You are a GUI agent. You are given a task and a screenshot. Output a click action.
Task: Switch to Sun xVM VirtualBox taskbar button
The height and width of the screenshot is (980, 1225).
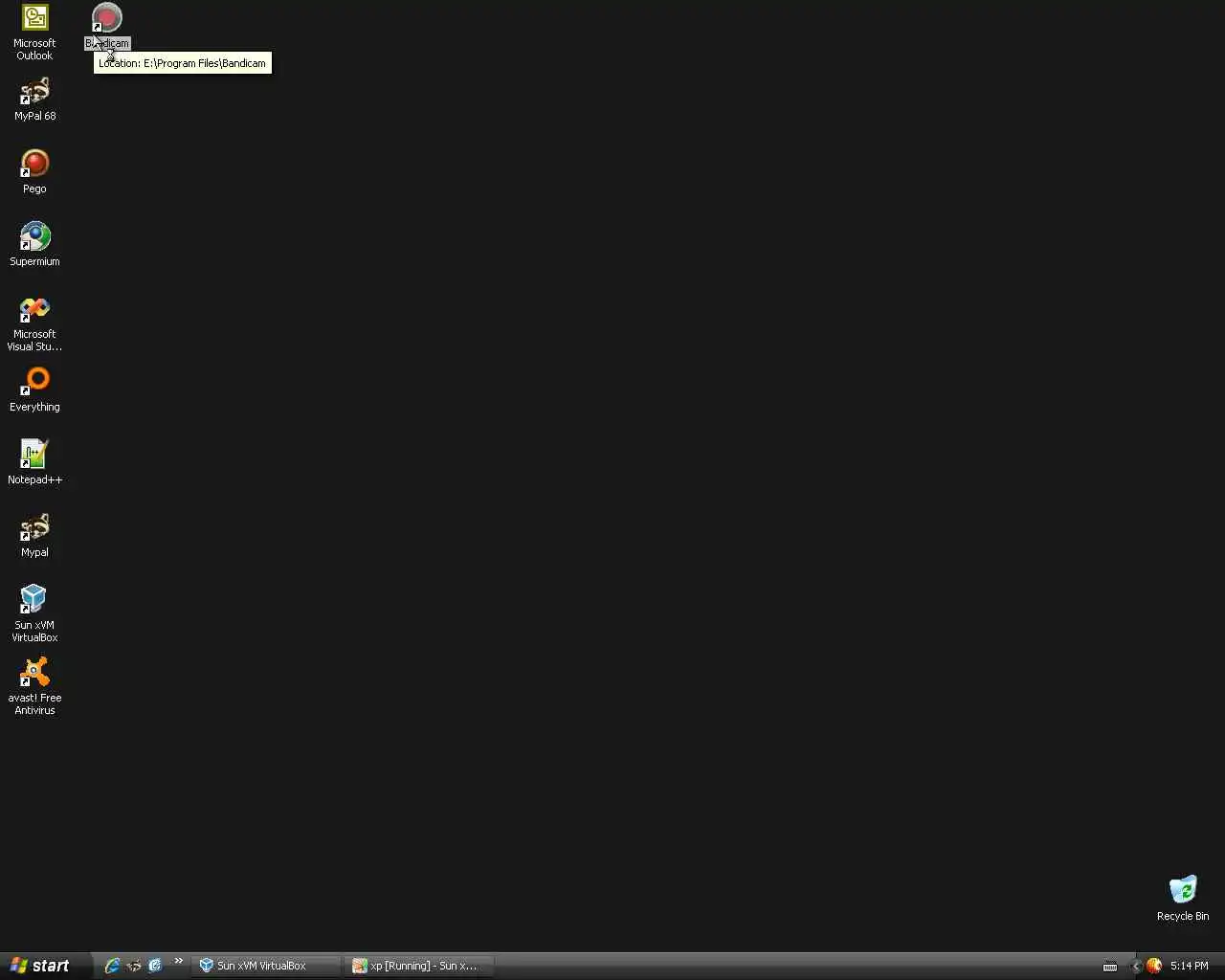pyautogui.click(x=266, y=966)
